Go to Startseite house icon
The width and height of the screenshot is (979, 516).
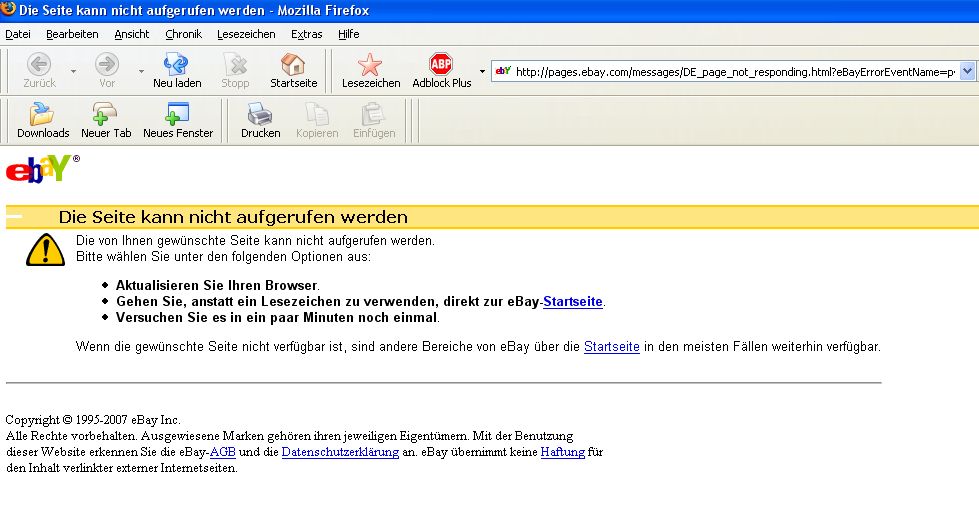tap(293, 64)
